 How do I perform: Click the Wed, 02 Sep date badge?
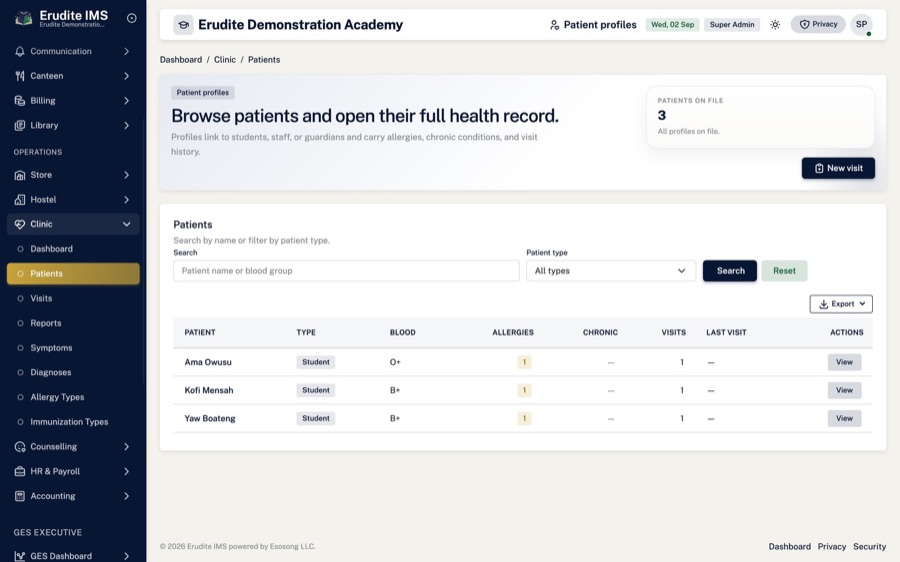point(672,25)
